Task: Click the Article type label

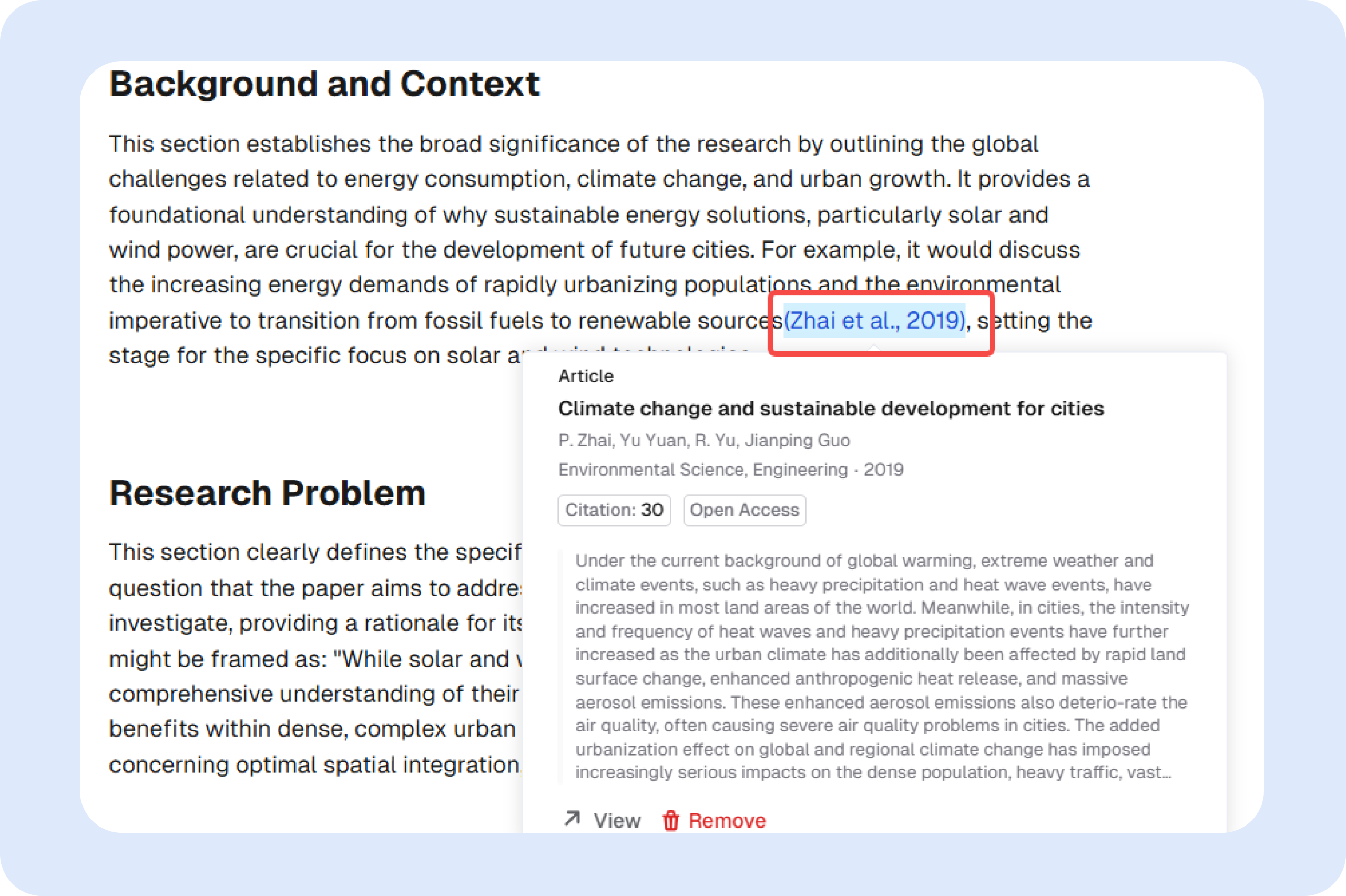Action: pyautogui.click(x=586, y=376)
